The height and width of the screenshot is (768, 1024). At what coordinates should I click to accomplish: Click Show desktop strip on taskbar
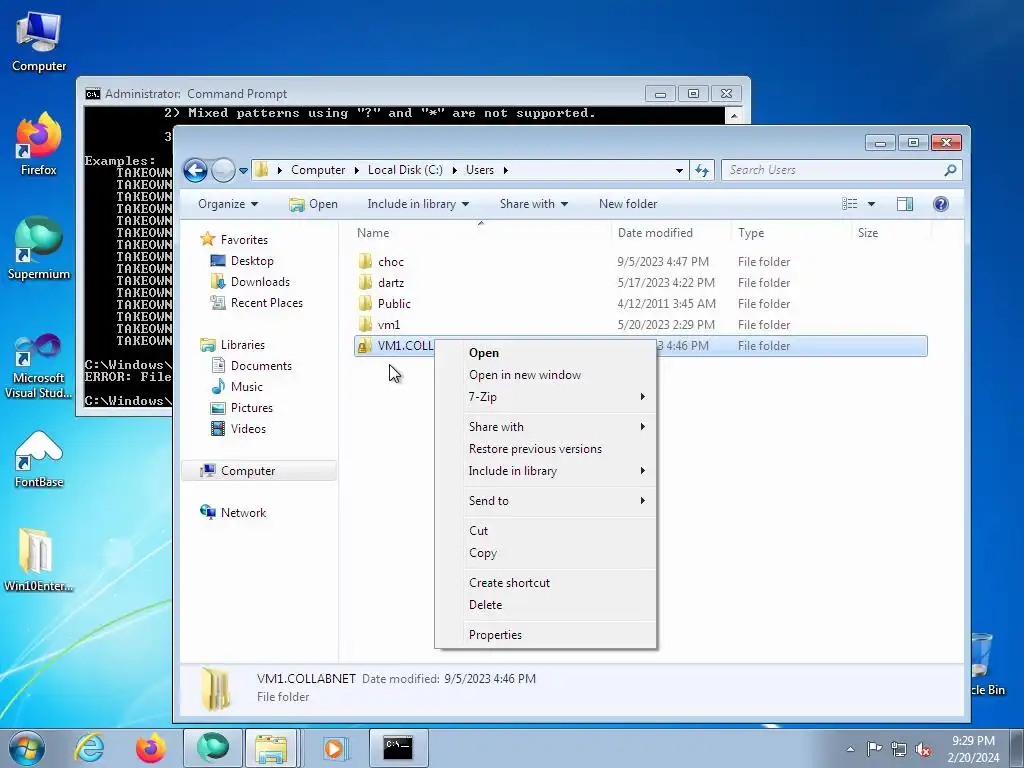[x=1017, y=748]
